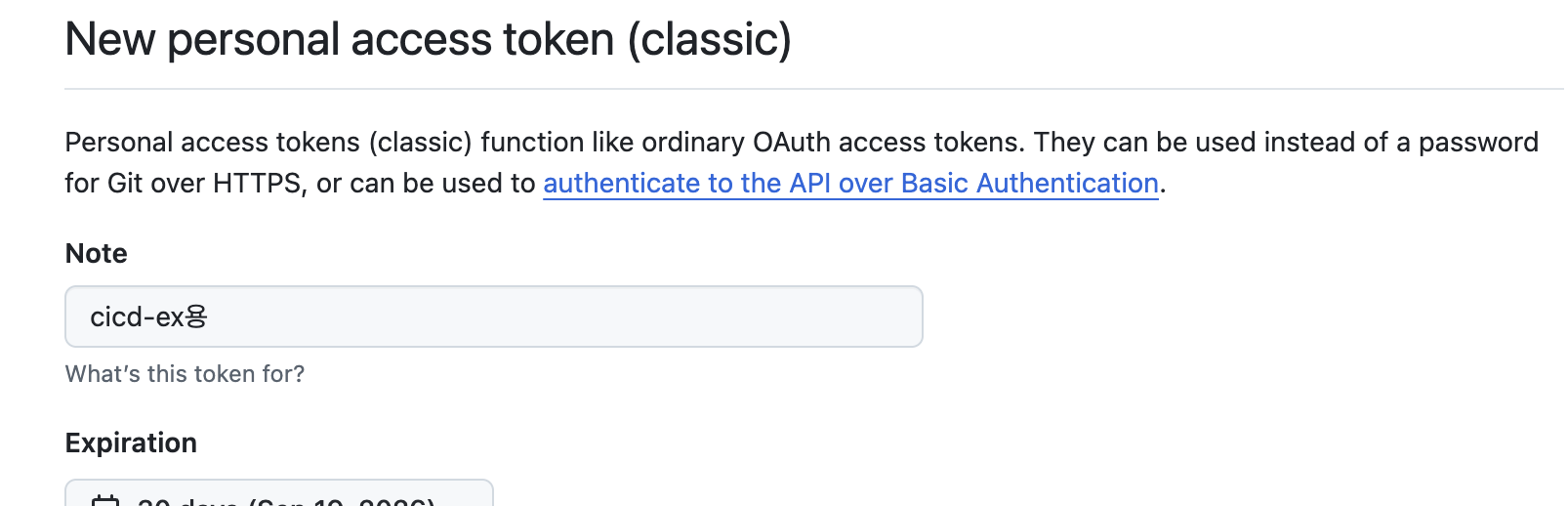Open the Basic Authentication API link
1568x506 pixels.
point(850,183)
